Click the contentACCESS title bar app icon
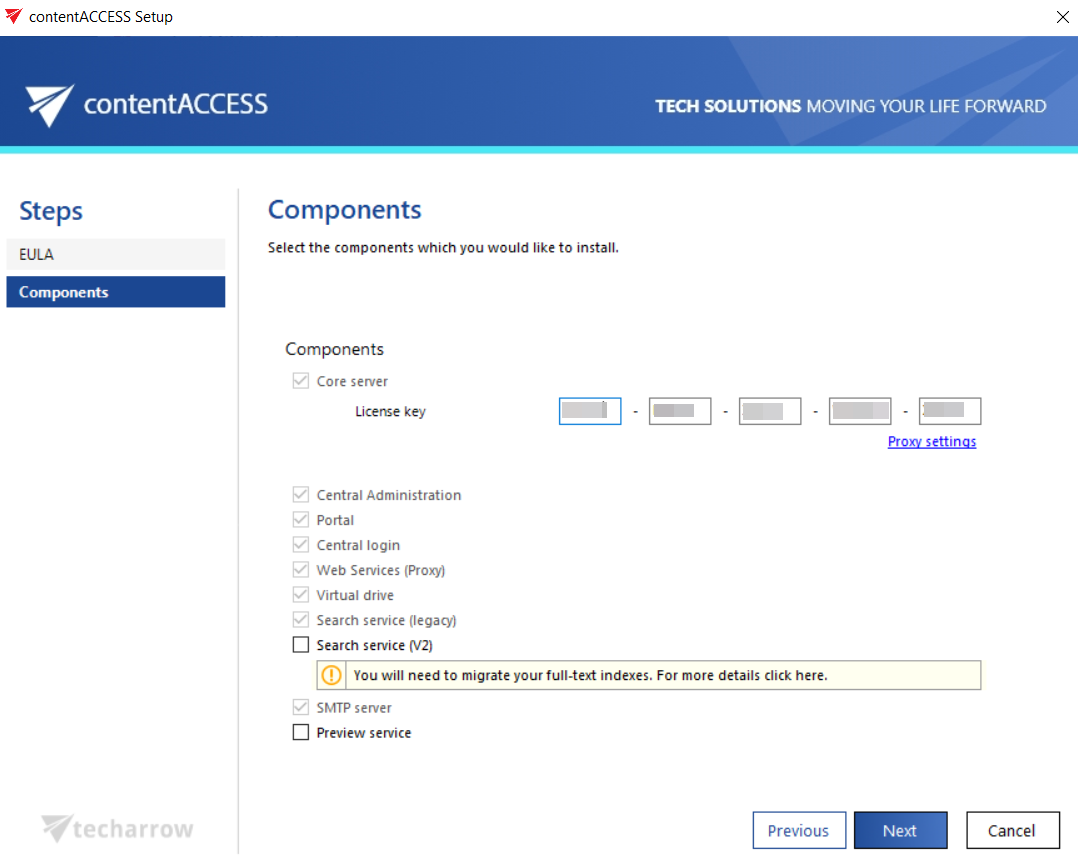The image size is (1078, 862). (x=13, y=17)
